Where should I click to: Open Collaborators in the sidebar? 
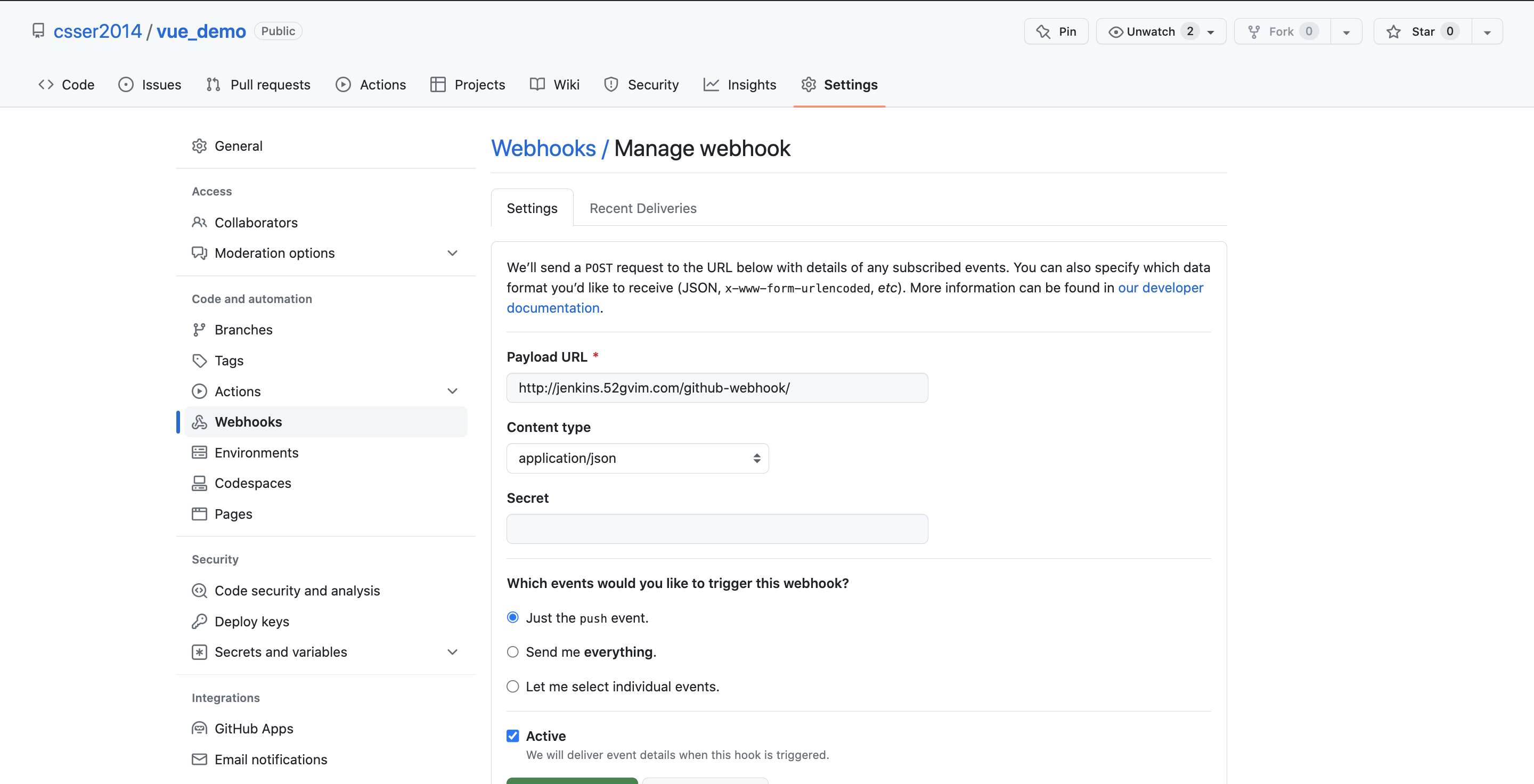(x=325, y=222)
